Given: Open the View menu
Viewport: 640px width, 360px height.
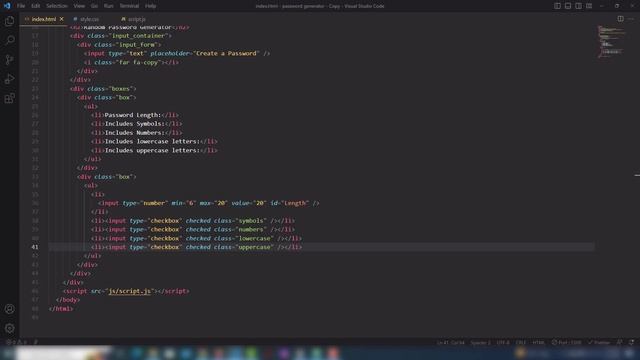Looking at the screenshot, I should click(79, 6).
